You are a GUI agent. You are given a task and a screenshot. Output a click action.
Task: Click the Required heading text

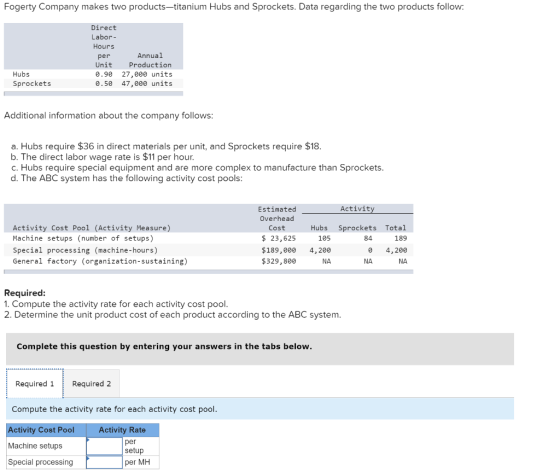tap(25, 293)
